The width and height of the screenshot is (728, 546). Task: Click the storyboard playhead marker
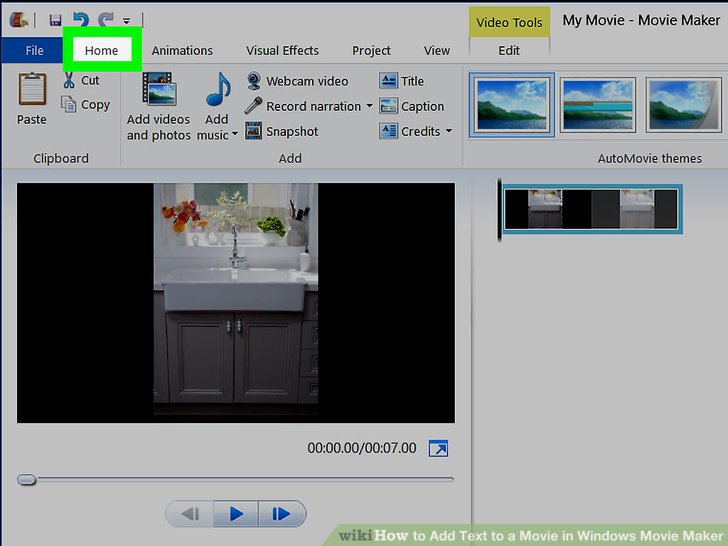tap(500, 210)
